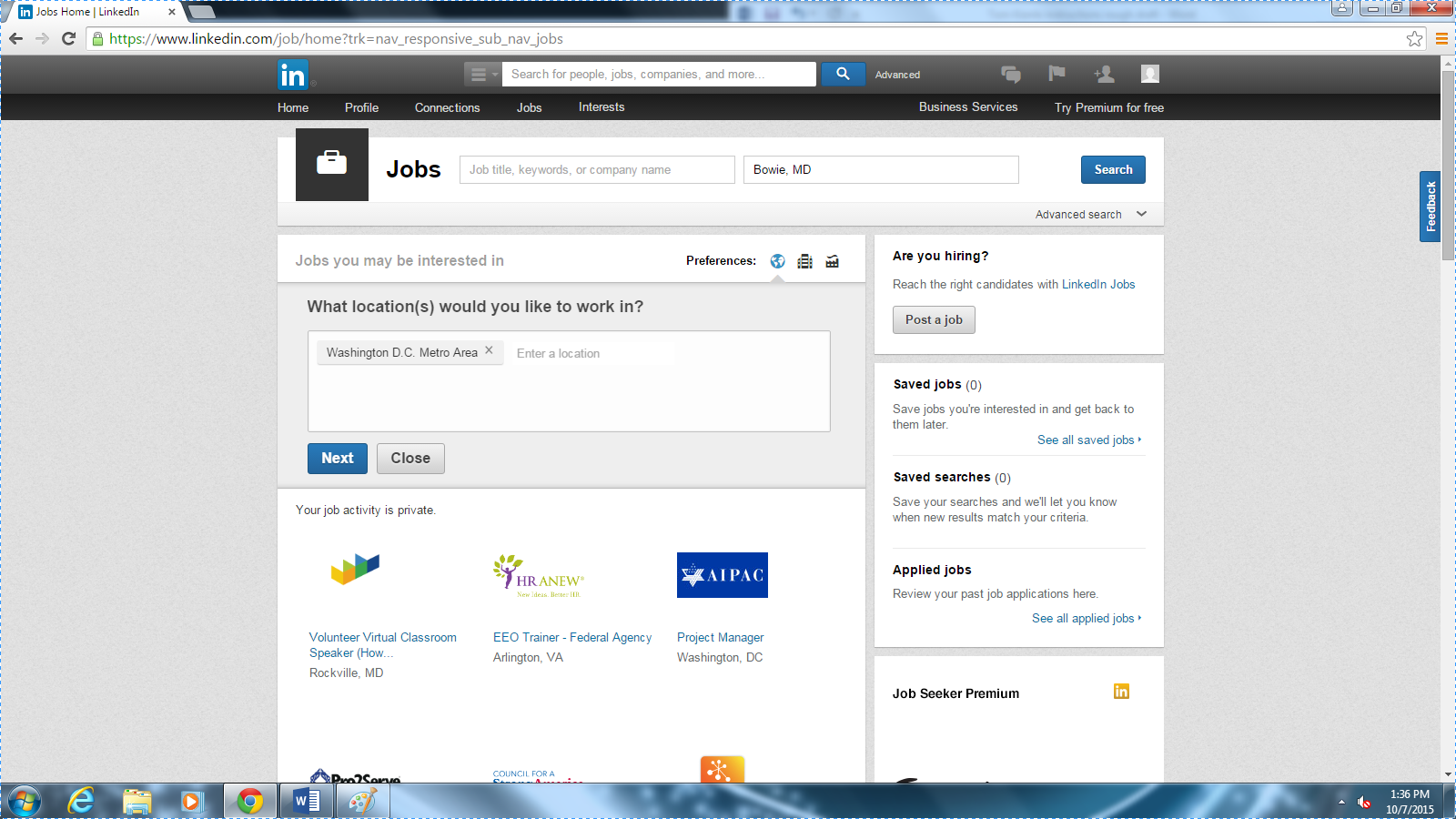The image size is (1456, 819).
Task: Click the Advanced search link in header
Action: click(x=897, y=75)
